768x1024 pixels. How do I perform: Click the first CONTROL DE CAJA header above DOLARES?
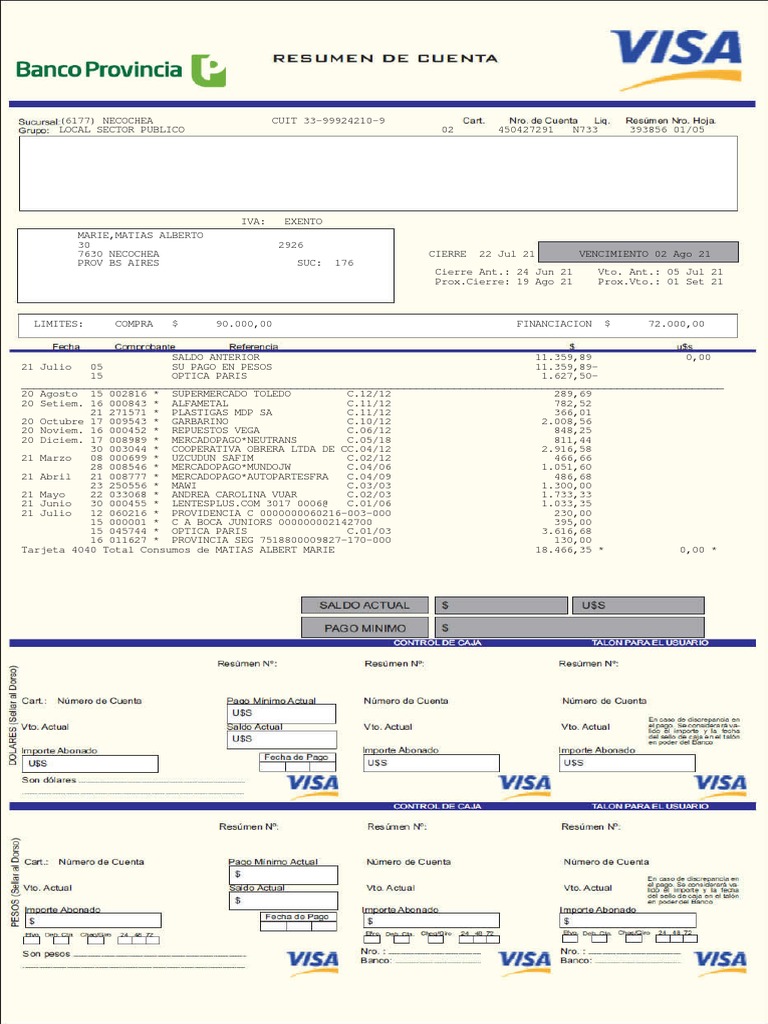coord(437,643)
